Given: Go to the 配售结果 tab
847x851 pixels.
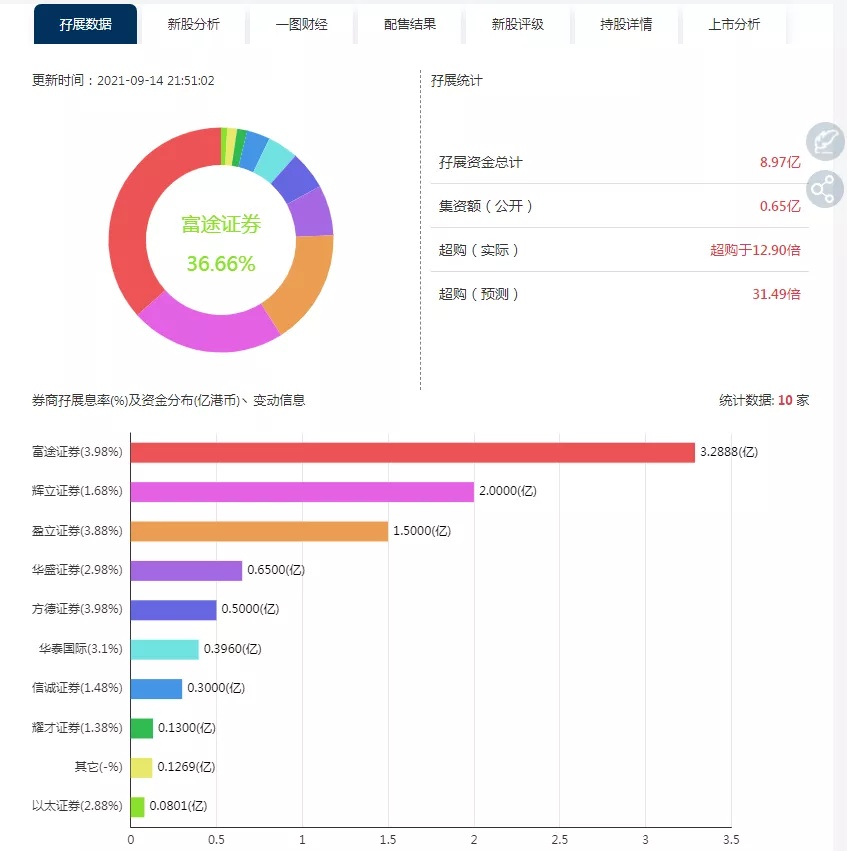Looking at the screenshot, I should pos(410,24).
